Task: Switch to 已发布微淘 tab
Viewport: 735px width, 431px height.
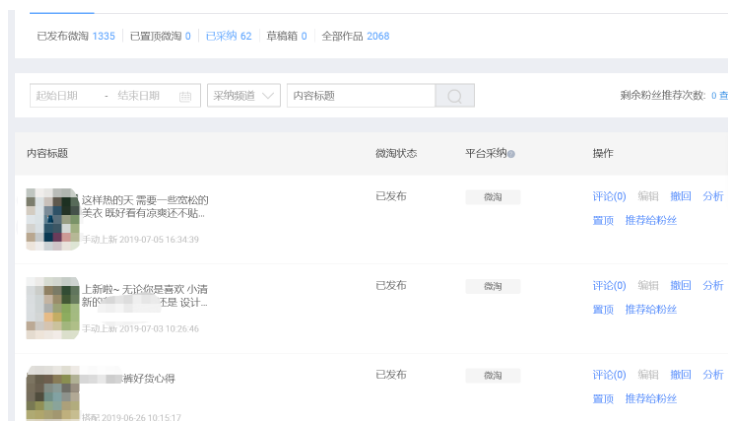Action: coord(76,36)
